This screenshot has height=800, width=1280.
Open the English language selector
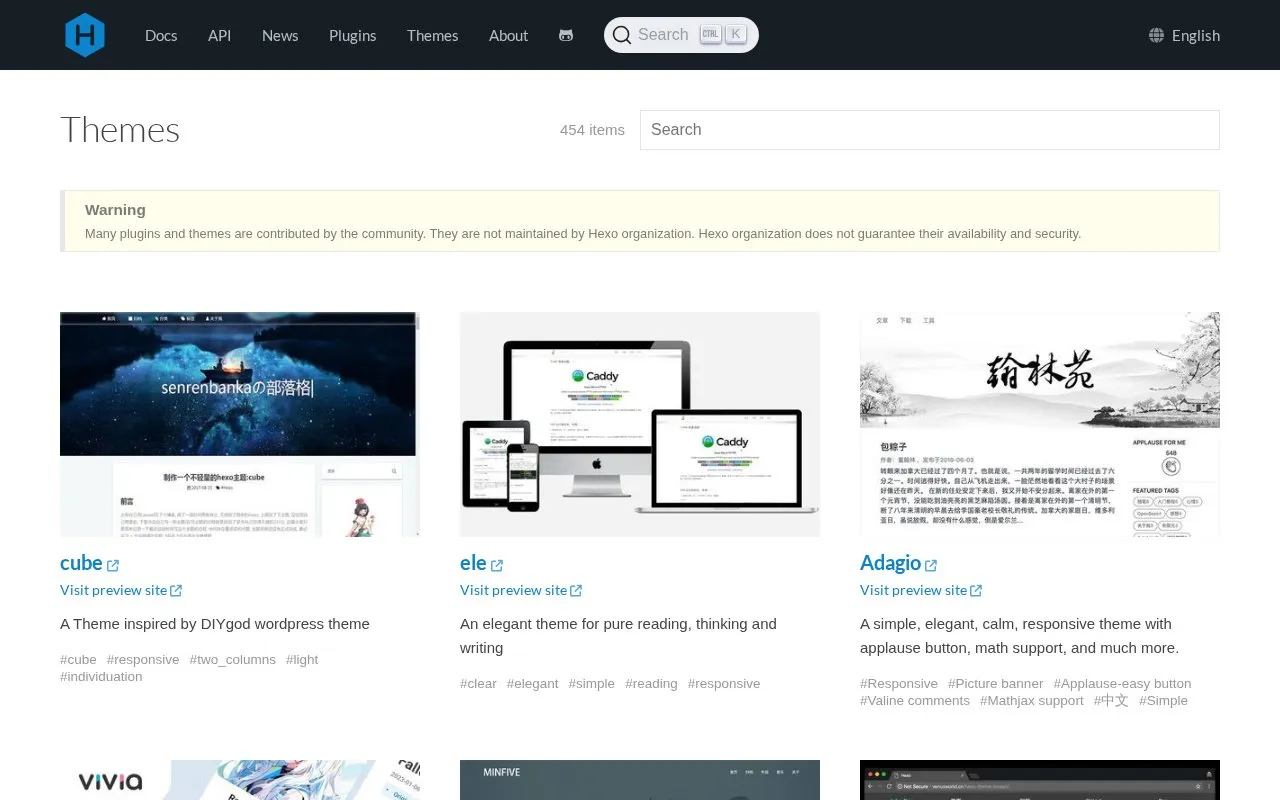coord(1185,35)
